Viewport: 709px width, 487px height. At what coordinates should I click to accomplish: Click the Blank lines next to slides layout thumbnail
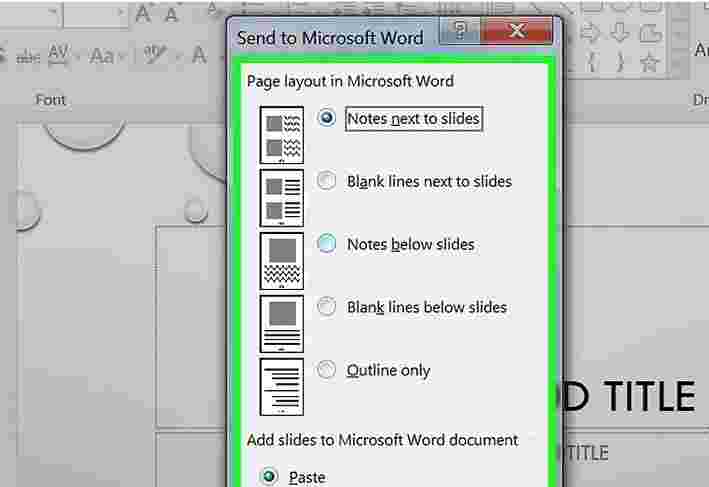pyautogui.click(x=282, y=198)
